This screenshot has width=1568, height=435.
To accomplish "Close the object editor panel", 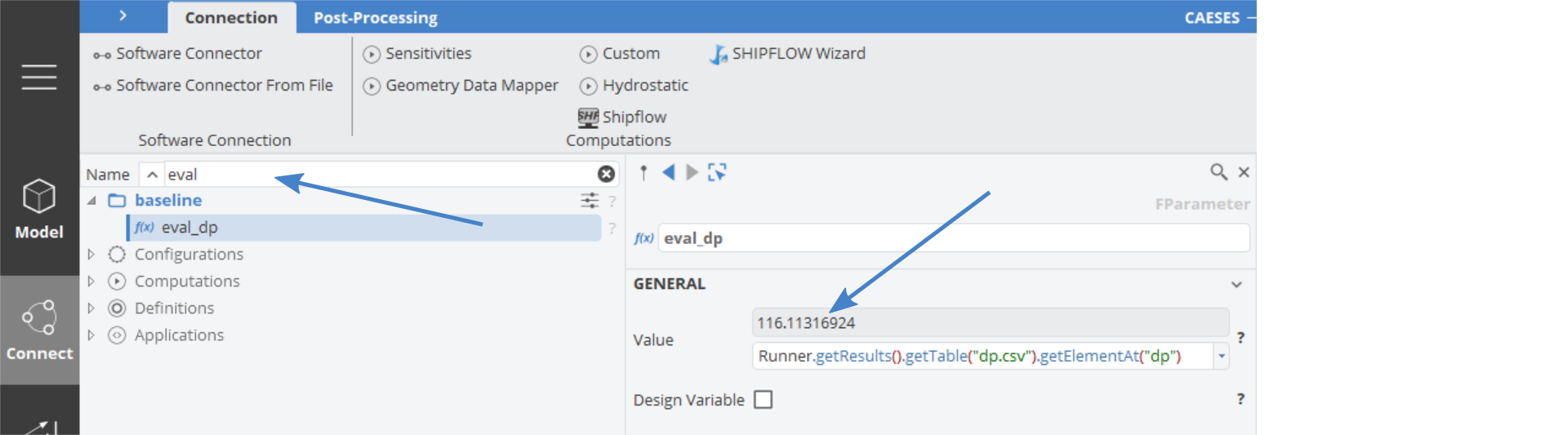I will [1244, 172].
